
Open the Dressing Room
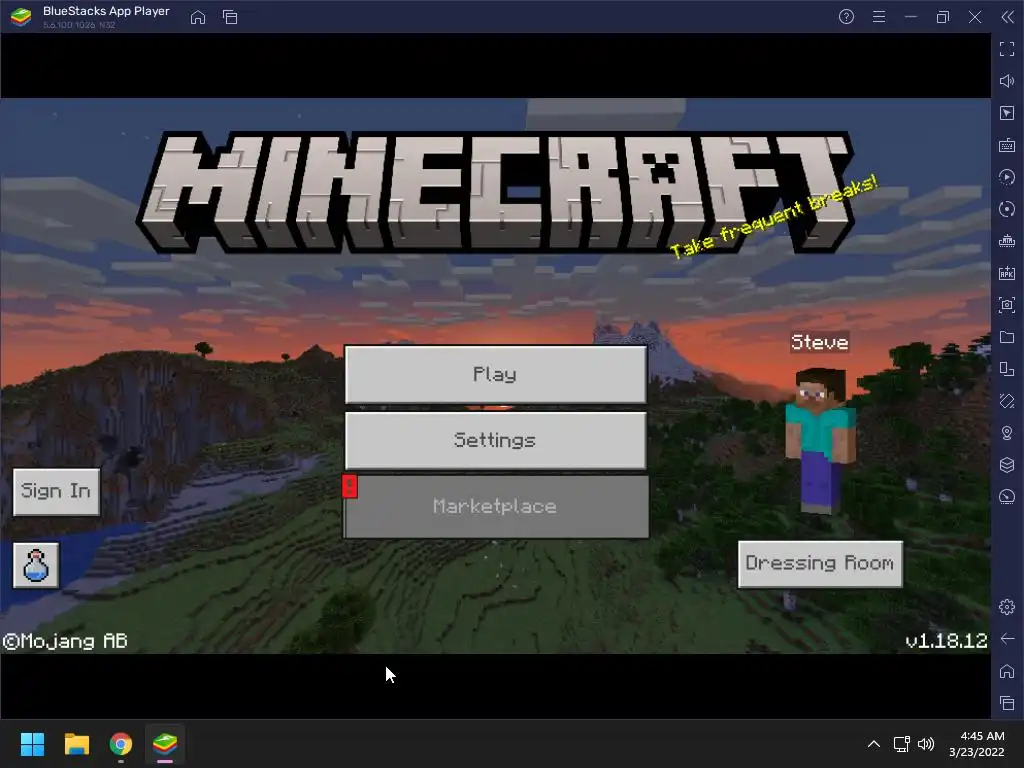pos(820,564)
